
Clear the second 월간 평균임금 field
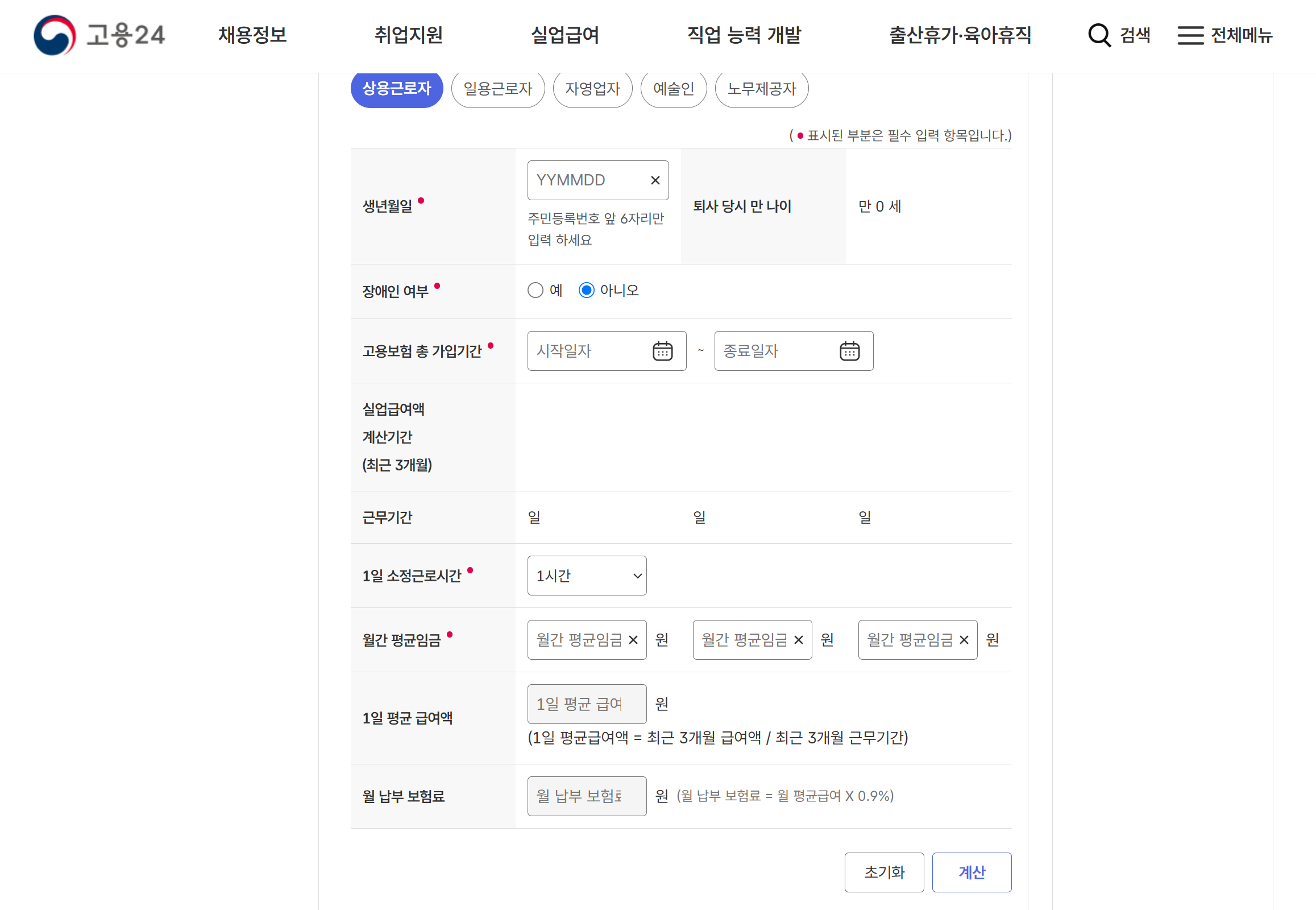[798, 640]
